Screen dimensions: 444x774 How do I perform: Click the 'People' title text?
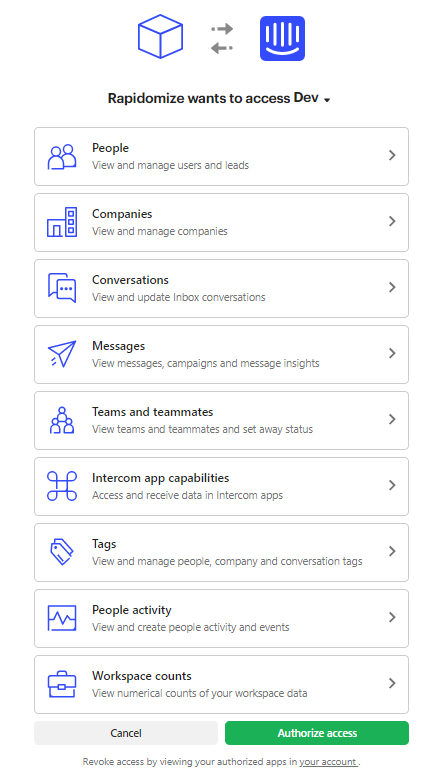111,148
